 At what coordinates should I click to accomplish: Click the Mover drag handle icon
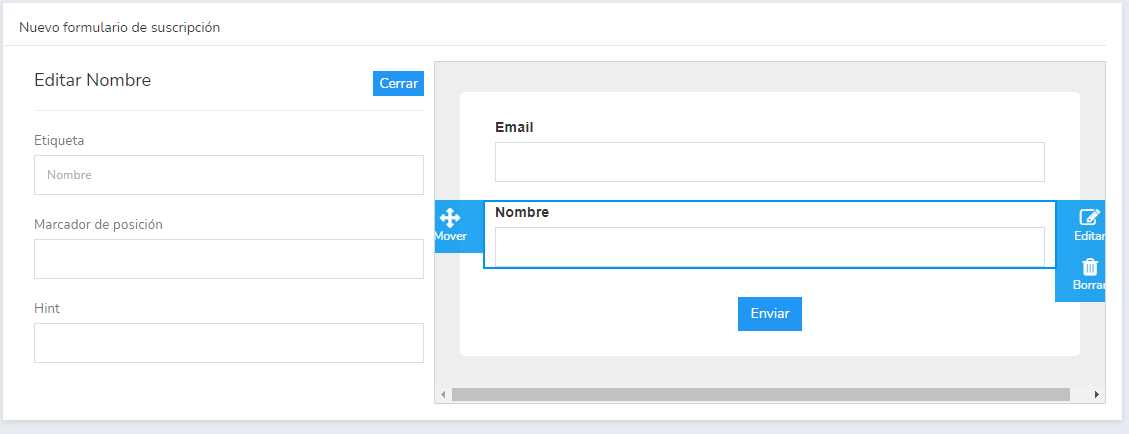point(450,217)
